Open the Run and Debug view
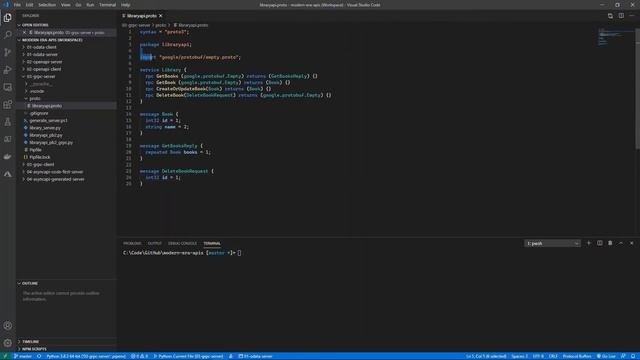This screenshot has height=360, width=640. [7, 70]
